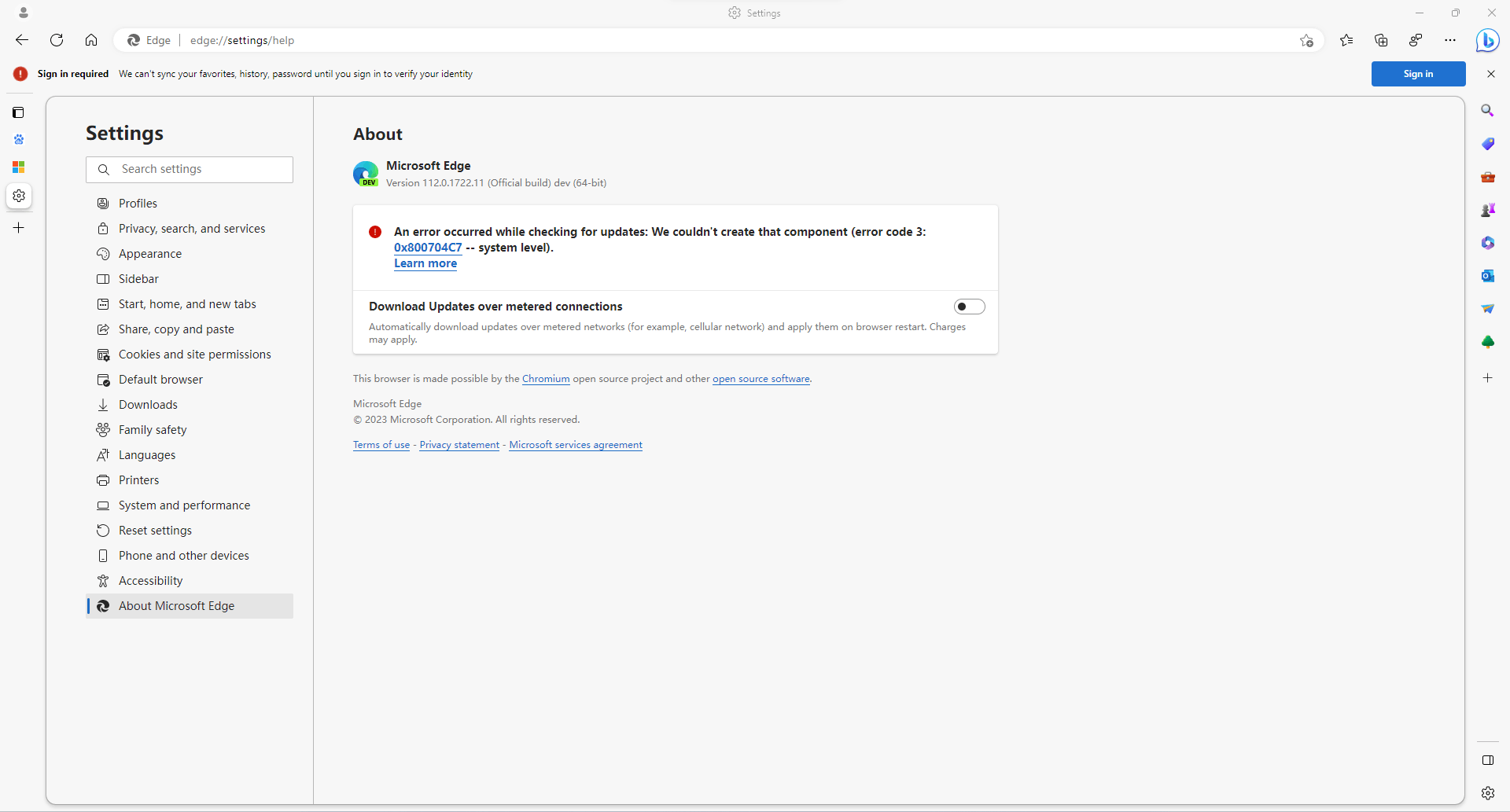Viewport: 1510px width, 812px height.
Task: Open the Collections icon in toolbar
Action: (1381, 40)
